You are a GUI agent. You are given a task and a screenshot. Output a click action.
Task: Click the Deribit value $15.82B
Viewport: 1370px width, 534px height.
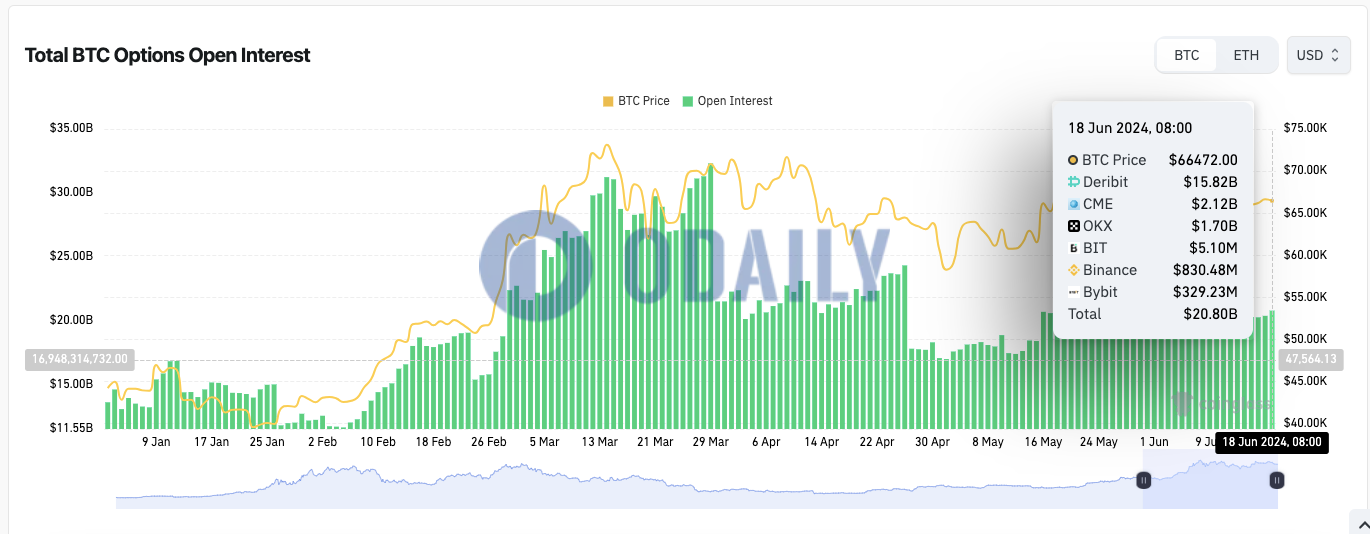pos(1210,182)
